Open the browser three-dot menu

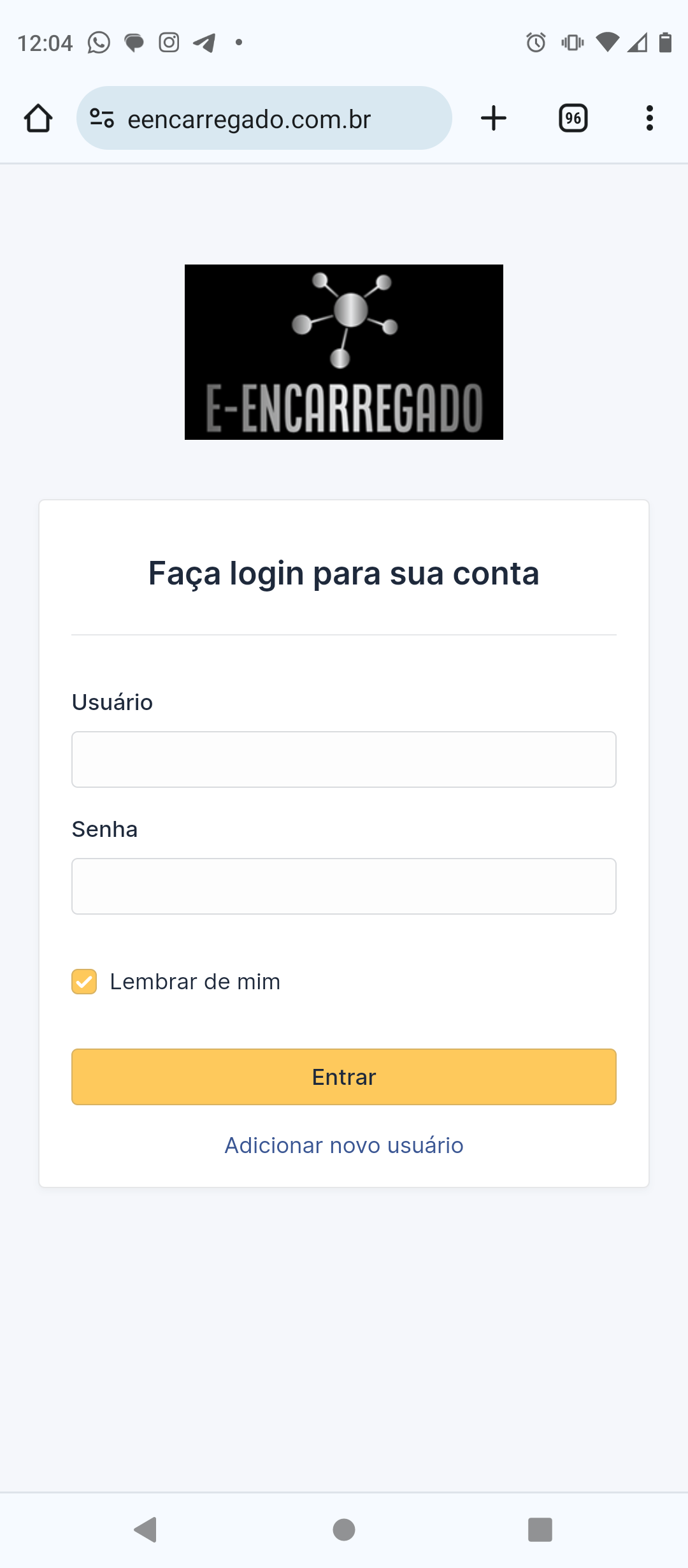pos(649,119)
